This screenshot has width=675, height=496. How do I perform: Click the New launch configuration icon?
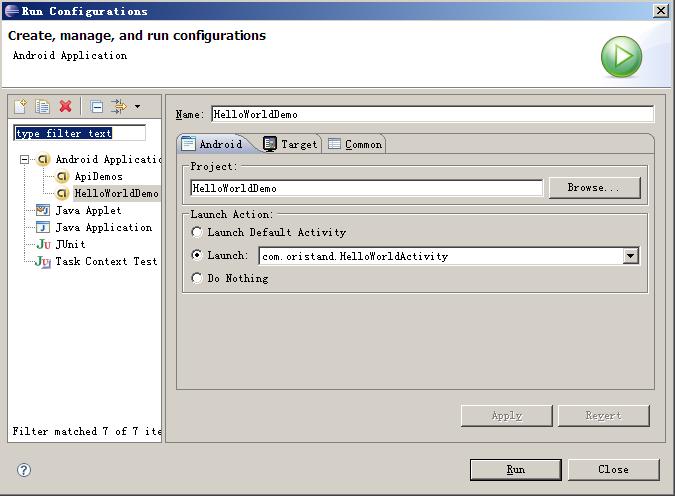[x=20, y=106]
